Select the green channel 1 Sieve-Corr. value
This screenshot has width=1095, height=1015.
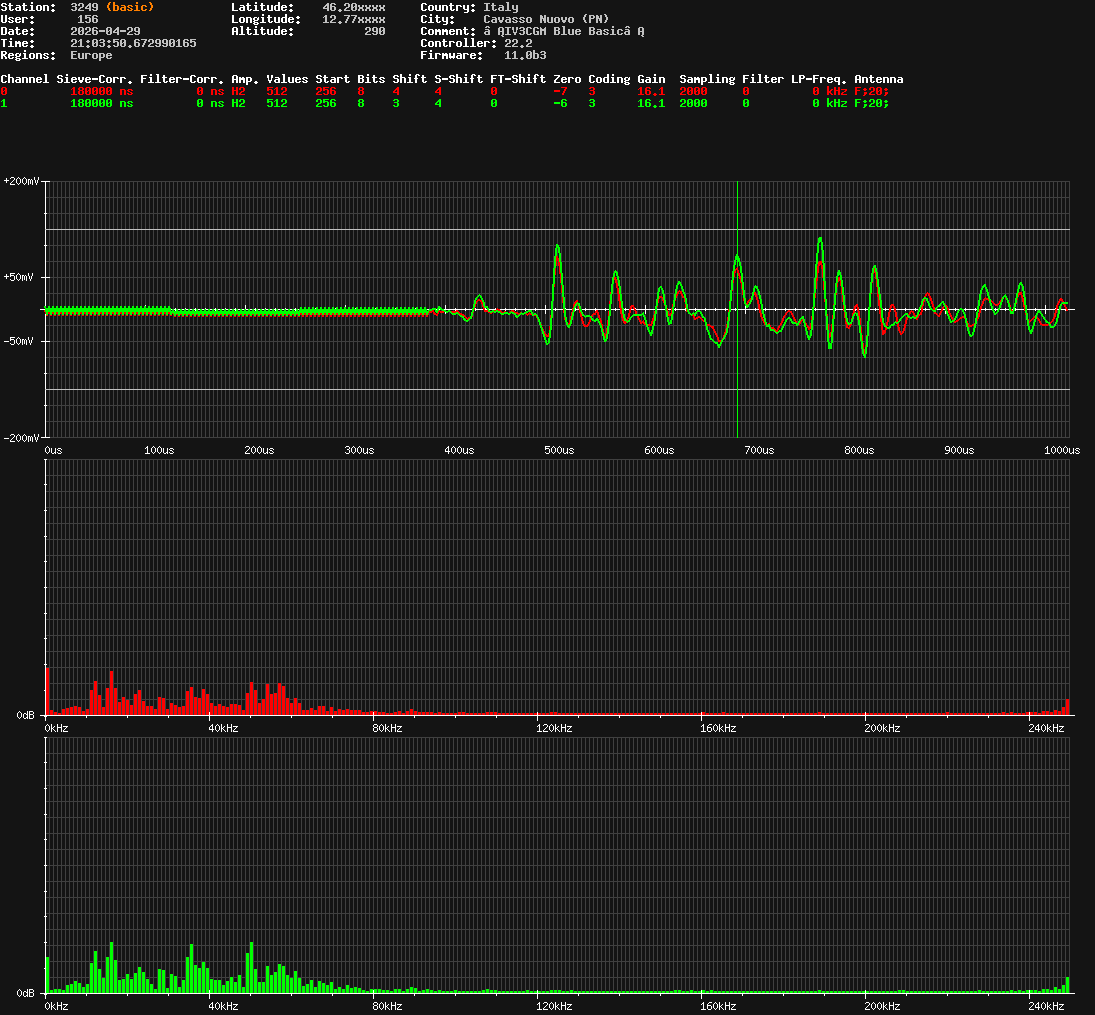tap(101, 103)
